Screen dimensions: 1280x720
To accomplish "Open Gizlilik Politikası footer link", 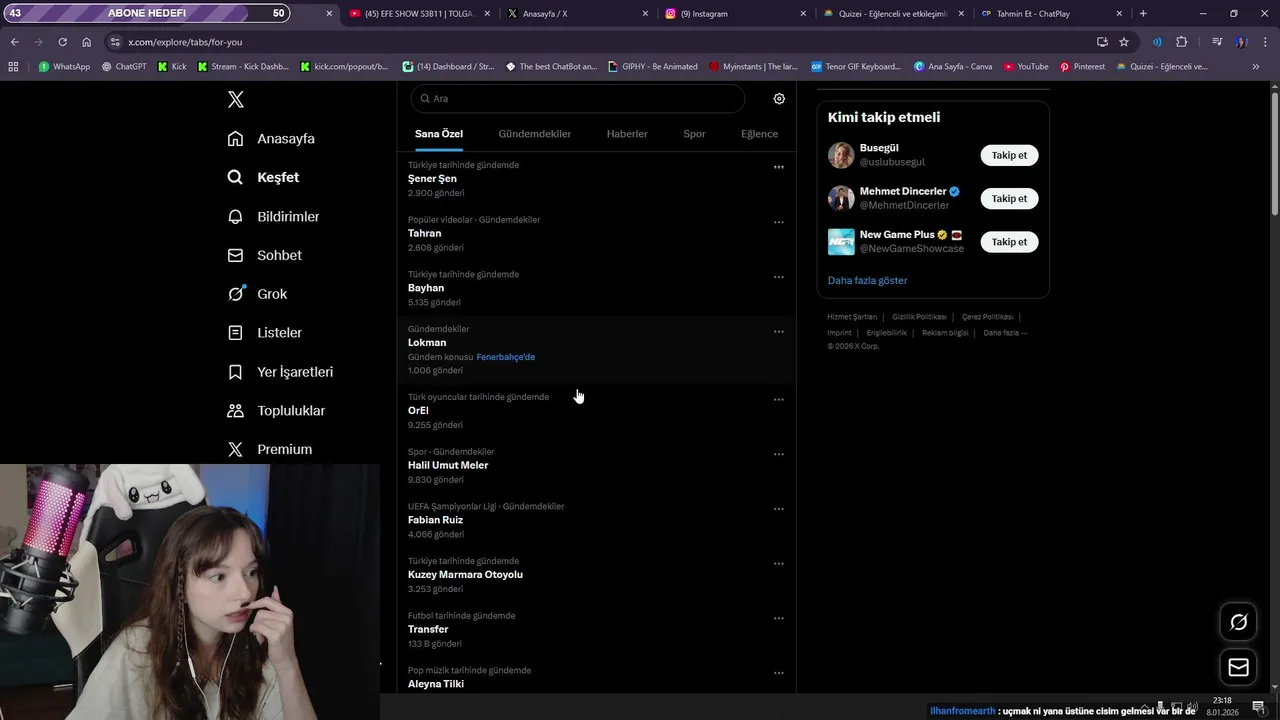I will pyautogui.click(x=919, y=317).
